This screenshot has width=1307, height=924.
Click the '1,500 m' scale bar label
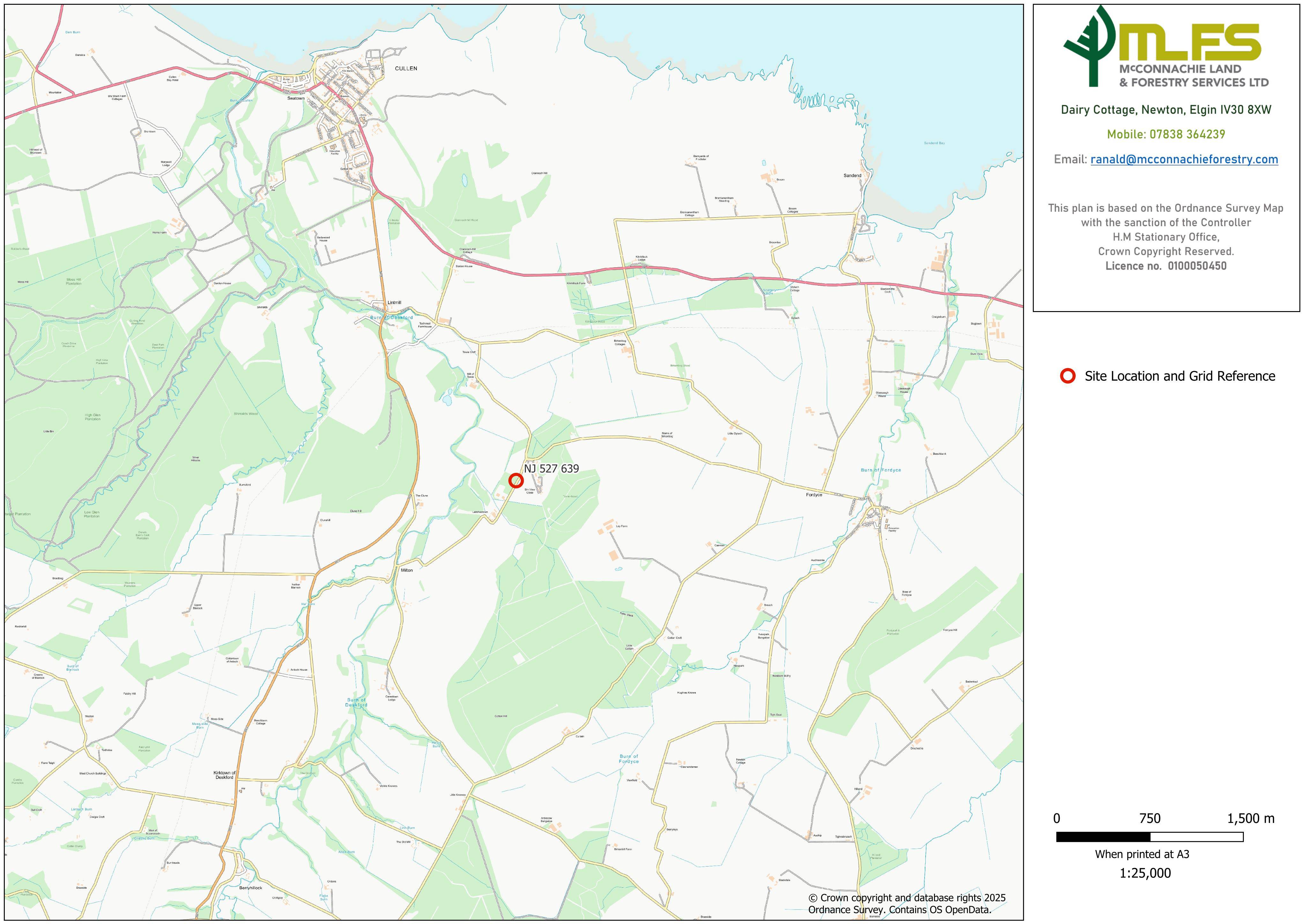click(x=1251, y=819)
